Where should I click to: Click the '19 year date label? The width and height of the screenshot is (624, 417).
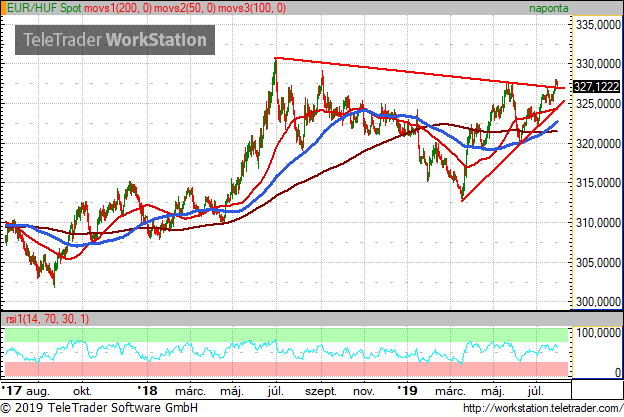[x=407, y=391]
